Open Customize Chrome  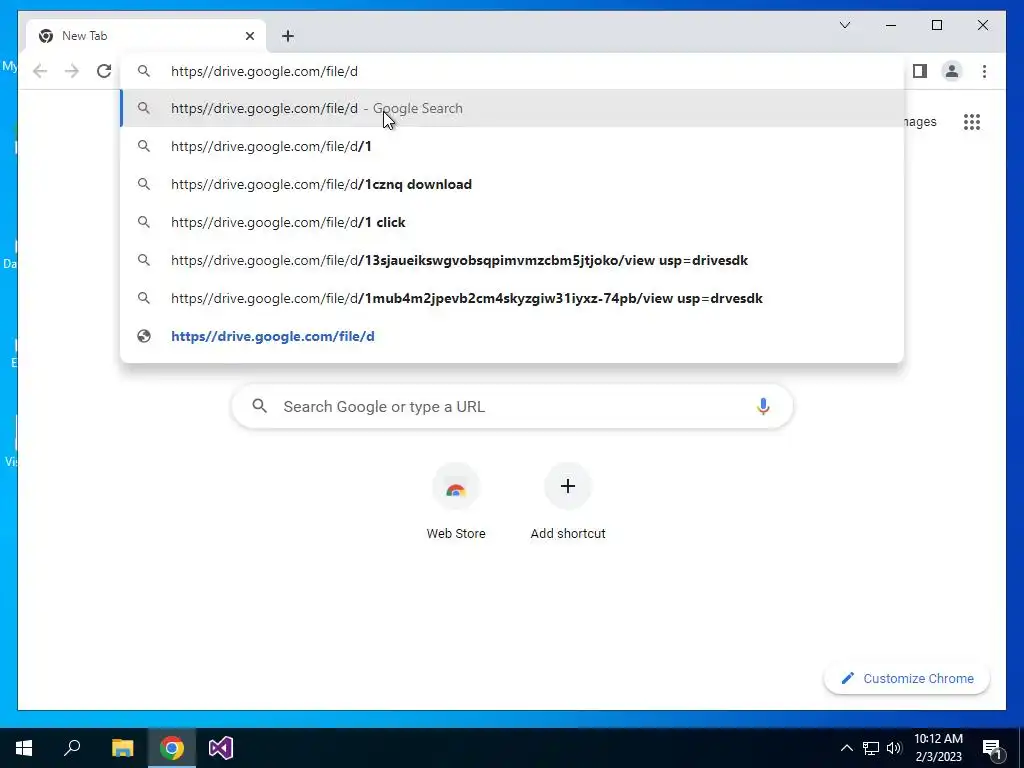coord(906,679)
